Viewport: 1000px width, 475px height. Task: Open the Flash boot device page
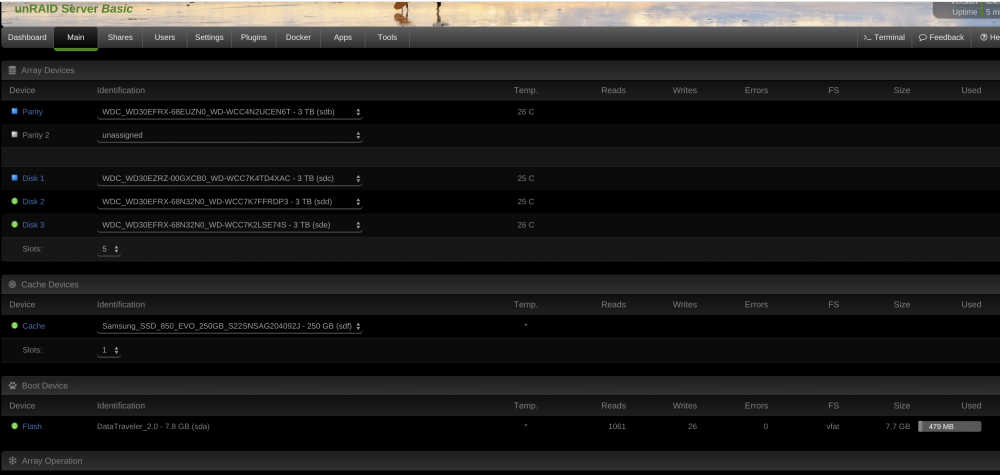pos(32,427)
